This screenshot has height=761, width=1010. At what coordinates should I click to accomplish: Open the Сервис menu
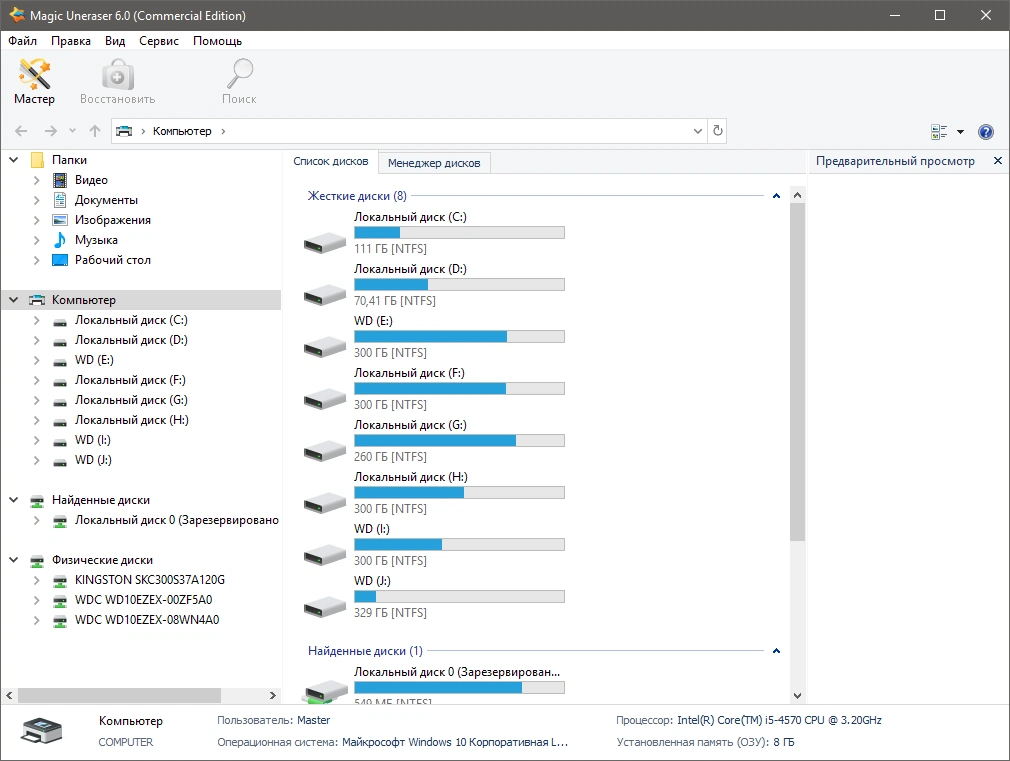click(159, 41)
